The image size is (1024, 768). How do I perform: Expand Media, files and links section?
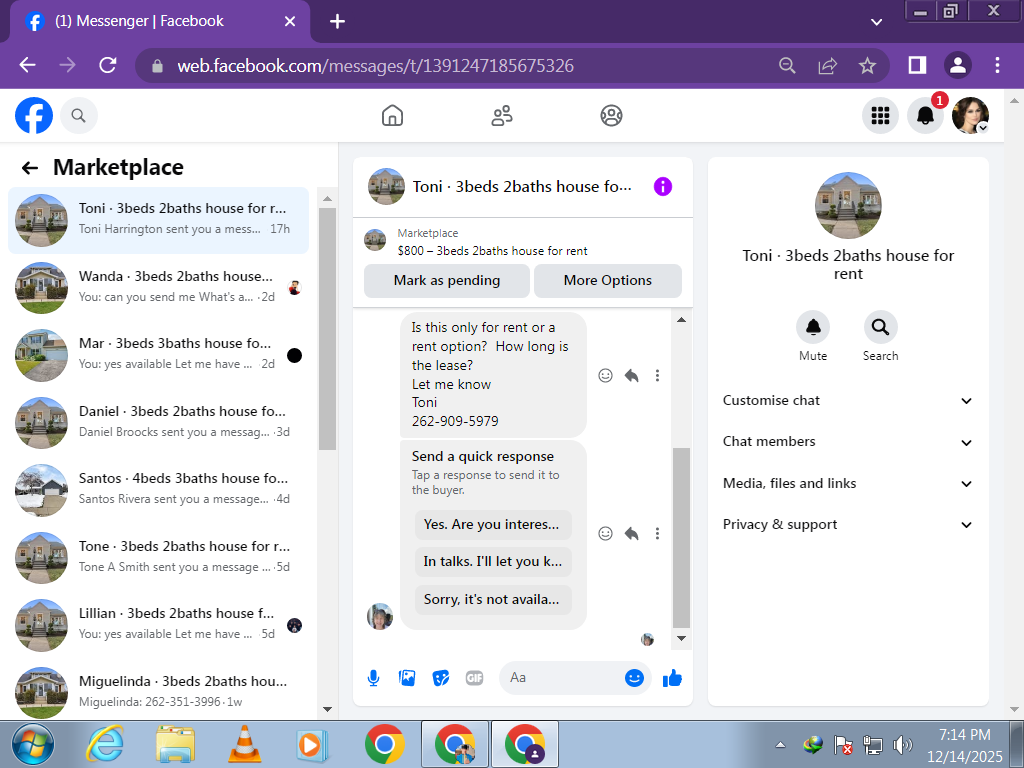848,484
